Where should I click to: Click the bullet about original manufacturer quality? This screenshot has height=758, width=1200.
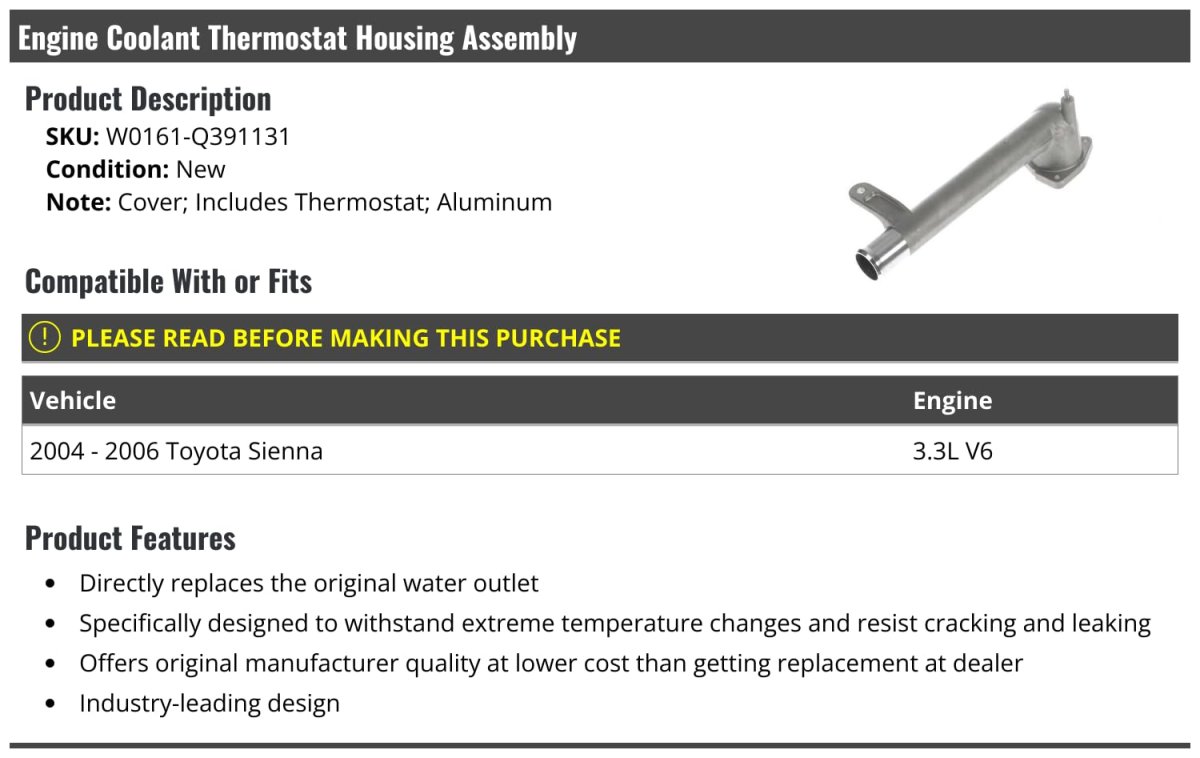click(x=551, y=663)
